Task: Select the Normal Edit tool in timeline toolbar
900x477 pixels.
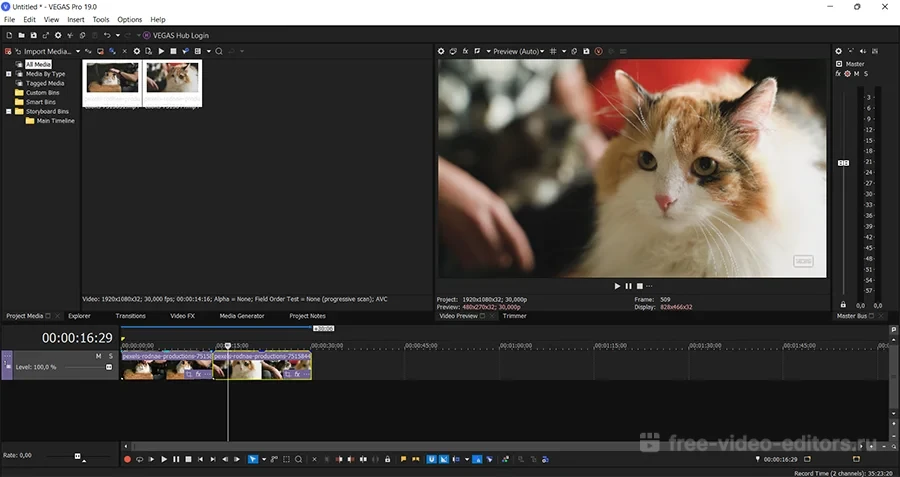Action: point(253,459)
